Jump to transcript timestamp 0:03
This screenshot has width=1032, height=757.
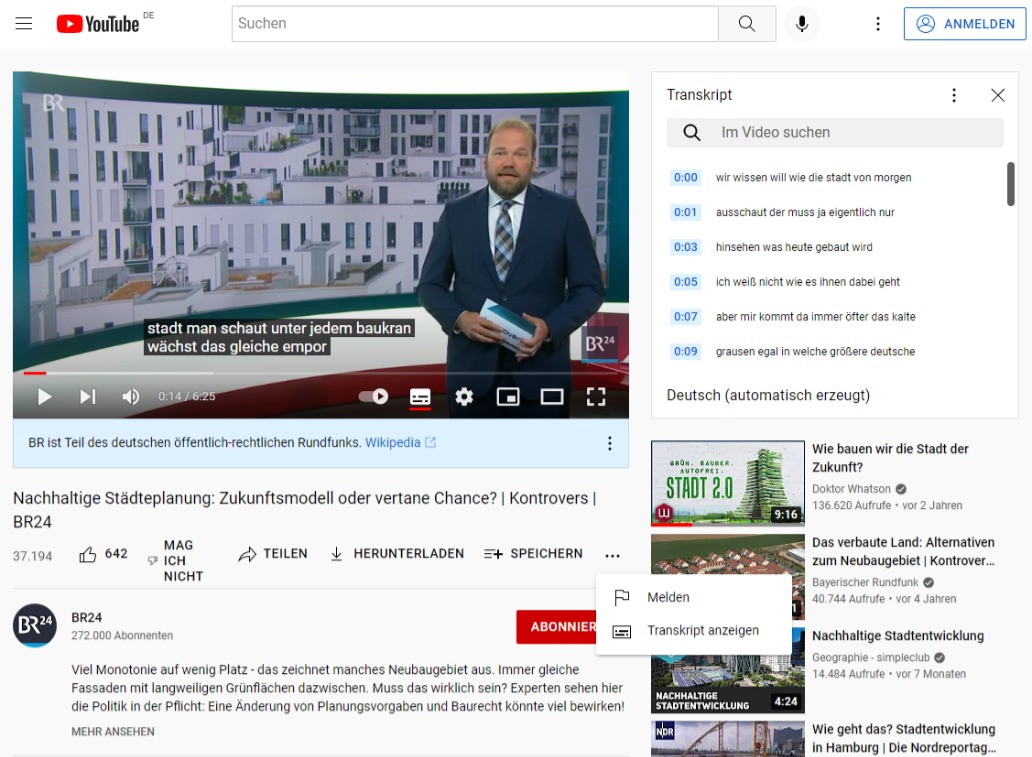pos(685,247)
